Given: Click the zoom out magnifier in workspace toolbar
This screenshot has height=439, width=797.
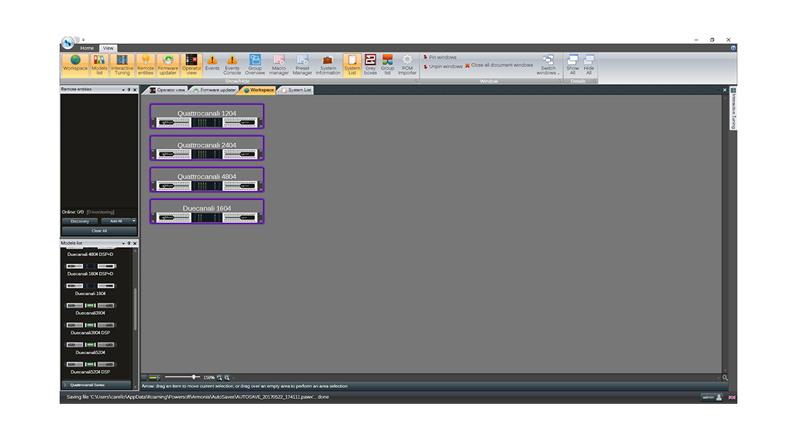Looking at the screenshot, I should pos(220,378).
